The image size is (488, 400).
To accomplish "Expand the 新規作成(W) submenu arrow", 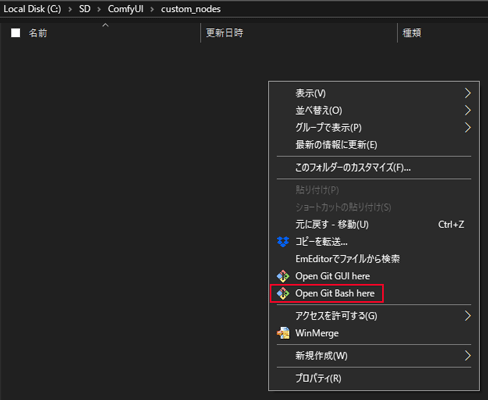I will coord(468,356).
